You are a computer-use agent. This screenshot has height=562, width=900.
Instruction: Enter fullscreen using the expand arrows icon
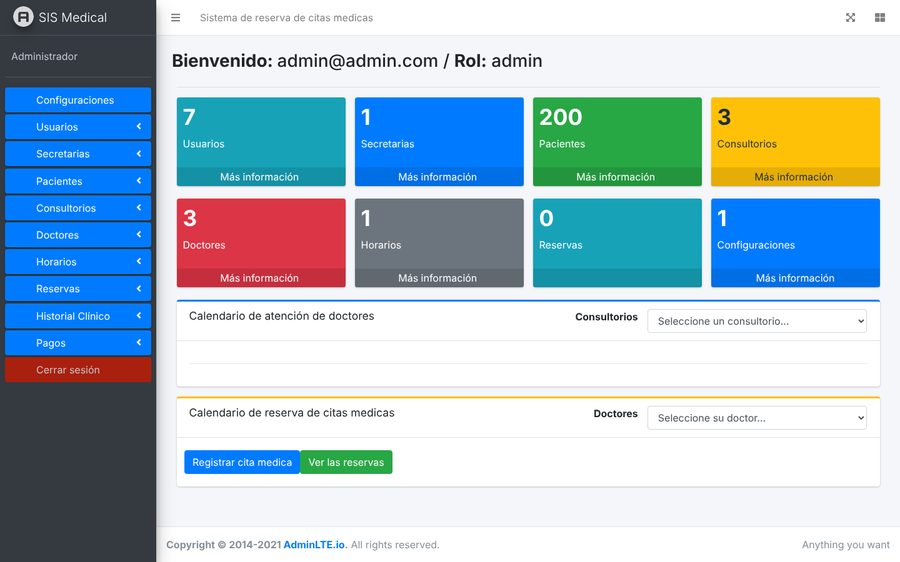coord(850,18)
